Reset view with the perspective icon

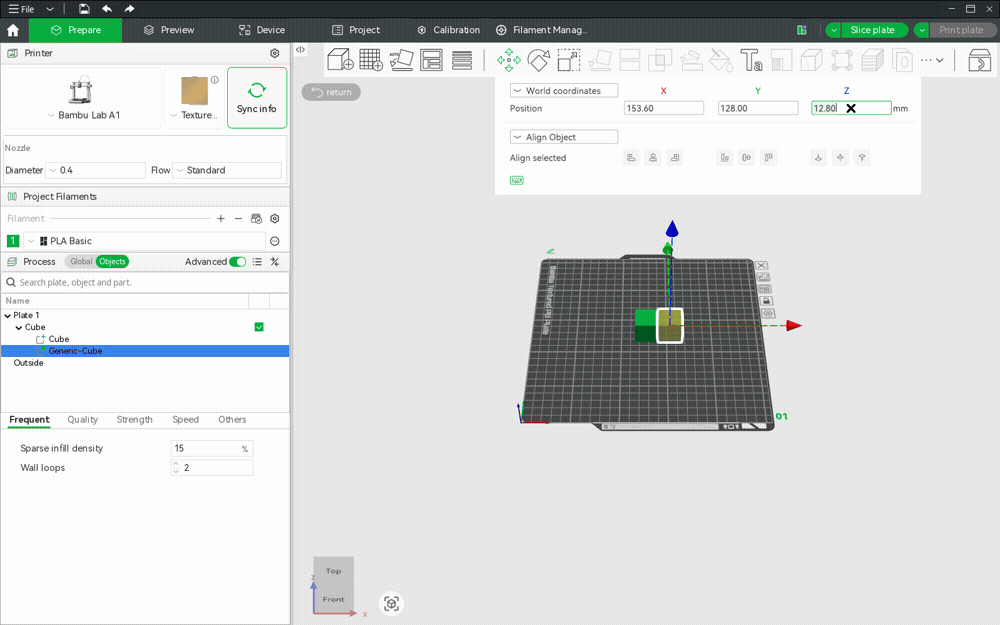click(392, 603)
